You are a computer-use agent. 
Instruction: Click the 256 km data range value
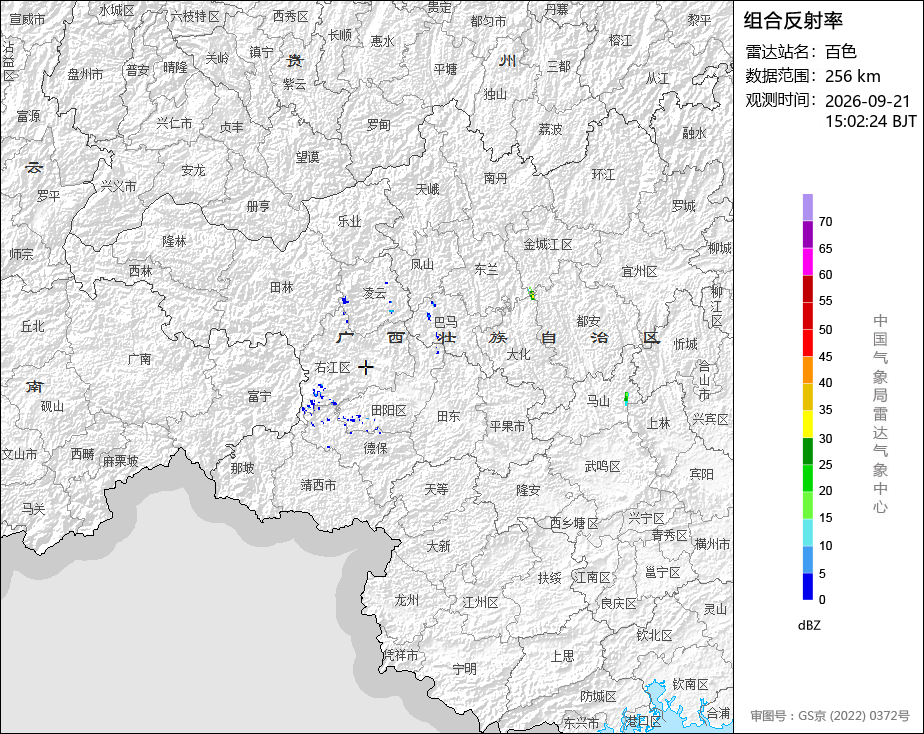853,77
